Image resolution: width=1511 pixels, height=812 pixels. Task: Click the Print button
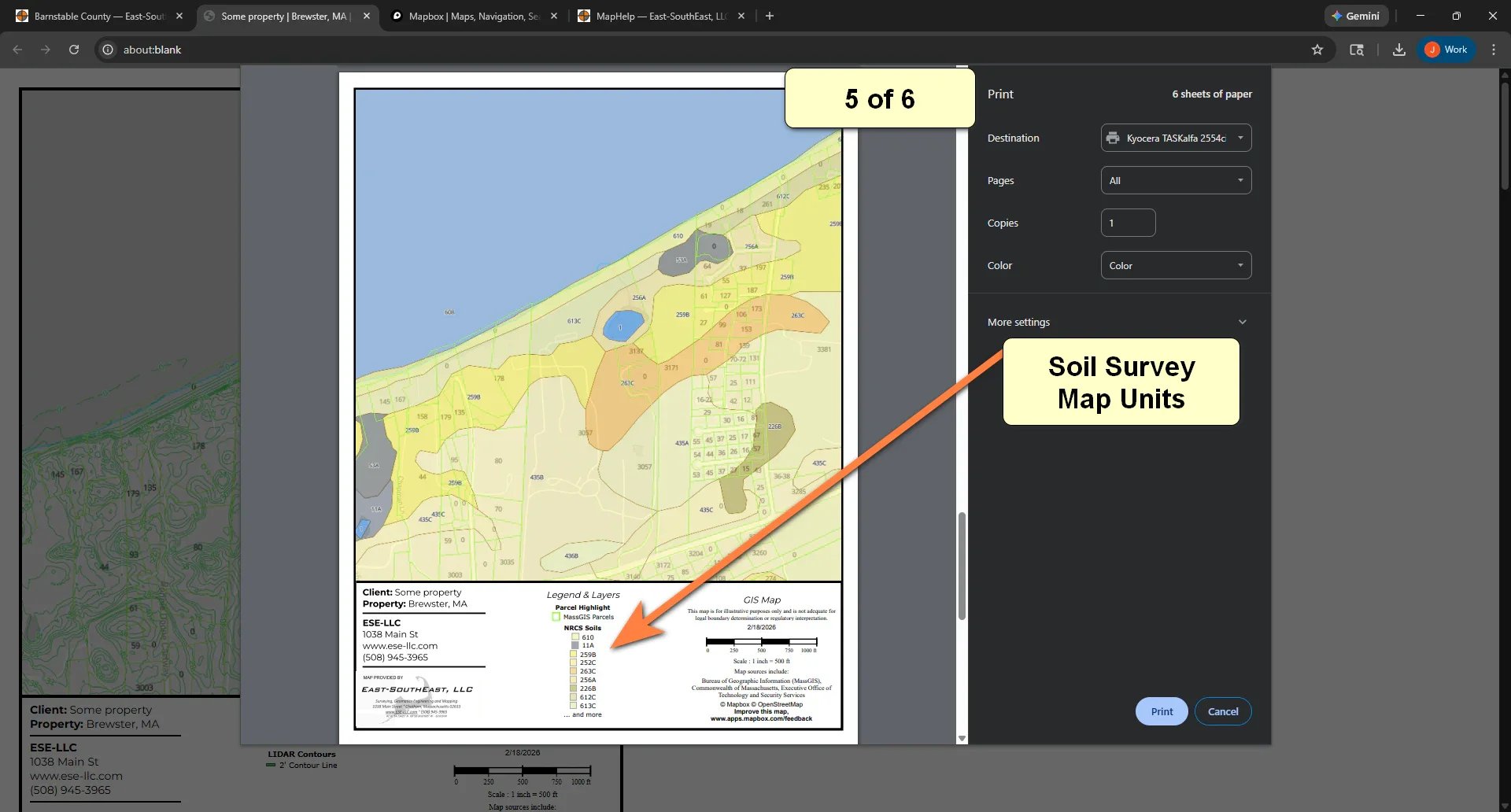(x=1161, y=710)
